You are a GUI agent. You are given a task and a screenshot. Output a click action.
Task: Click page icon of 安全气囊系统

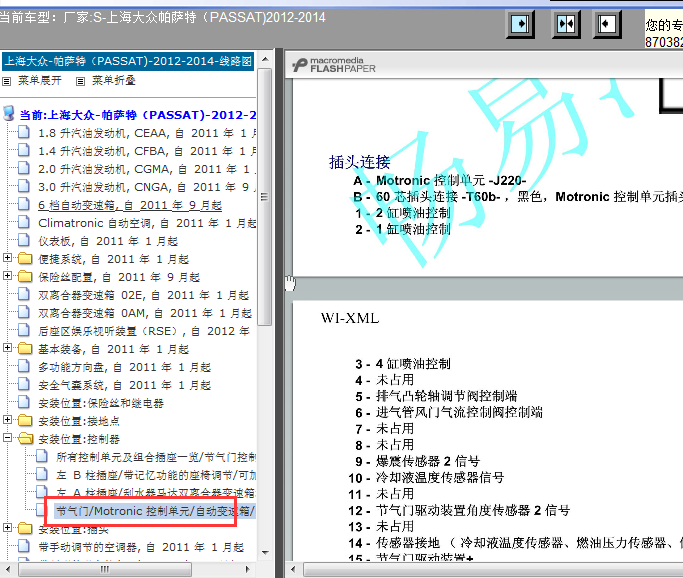pyautogui.click(x=24, y=384)
